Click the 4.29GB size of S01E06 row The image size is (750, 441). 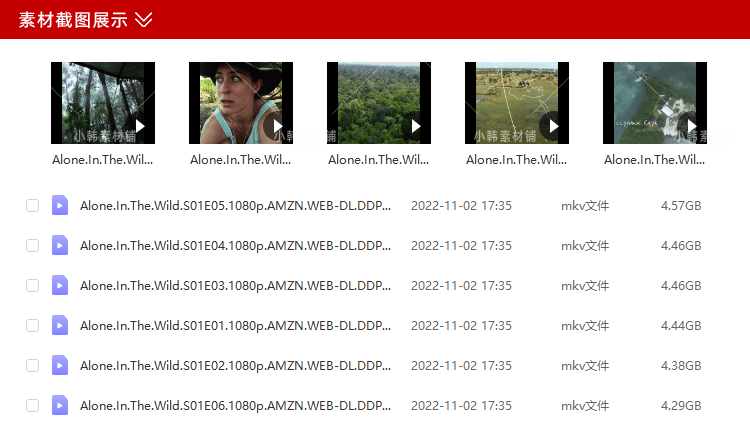click(681, 406)
